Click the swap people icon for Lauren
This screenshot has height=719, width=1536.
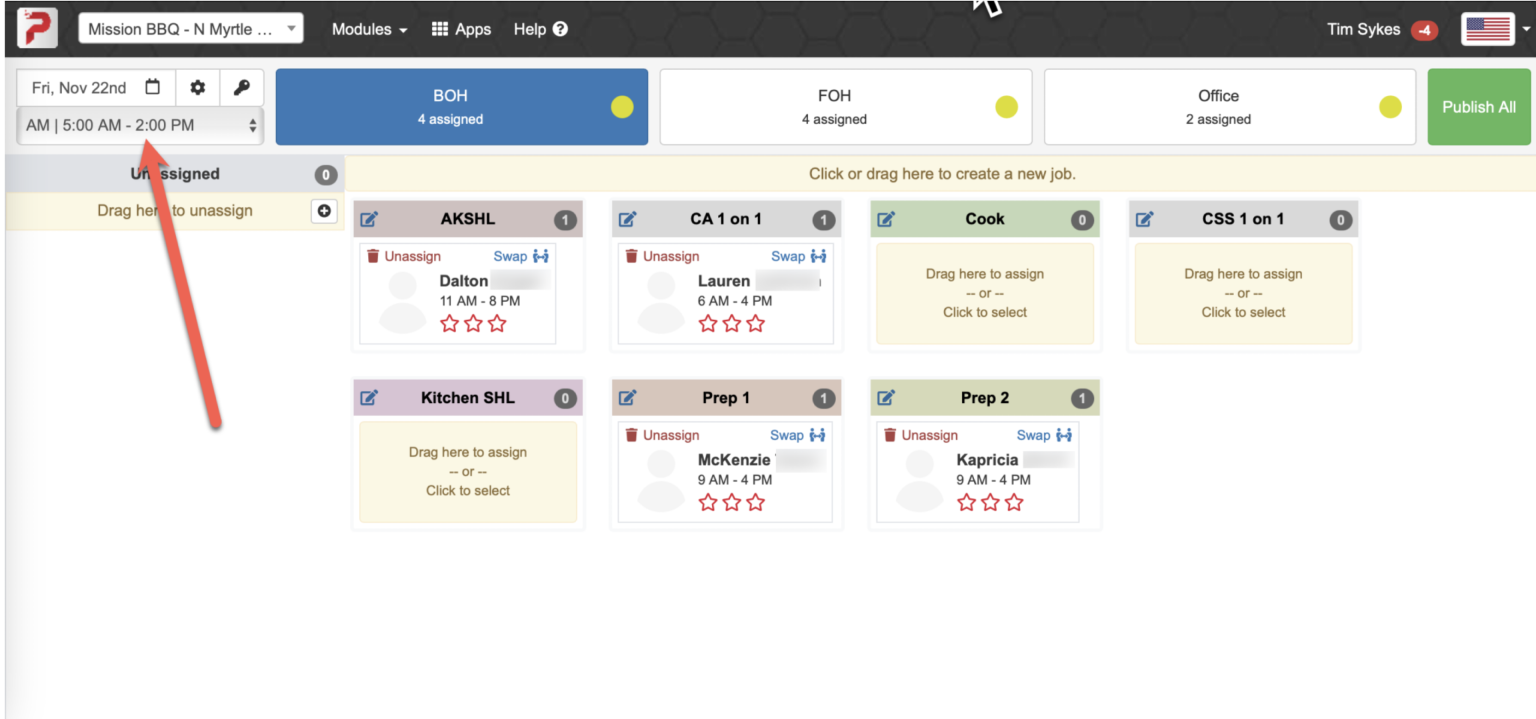[x=819, y=256]
